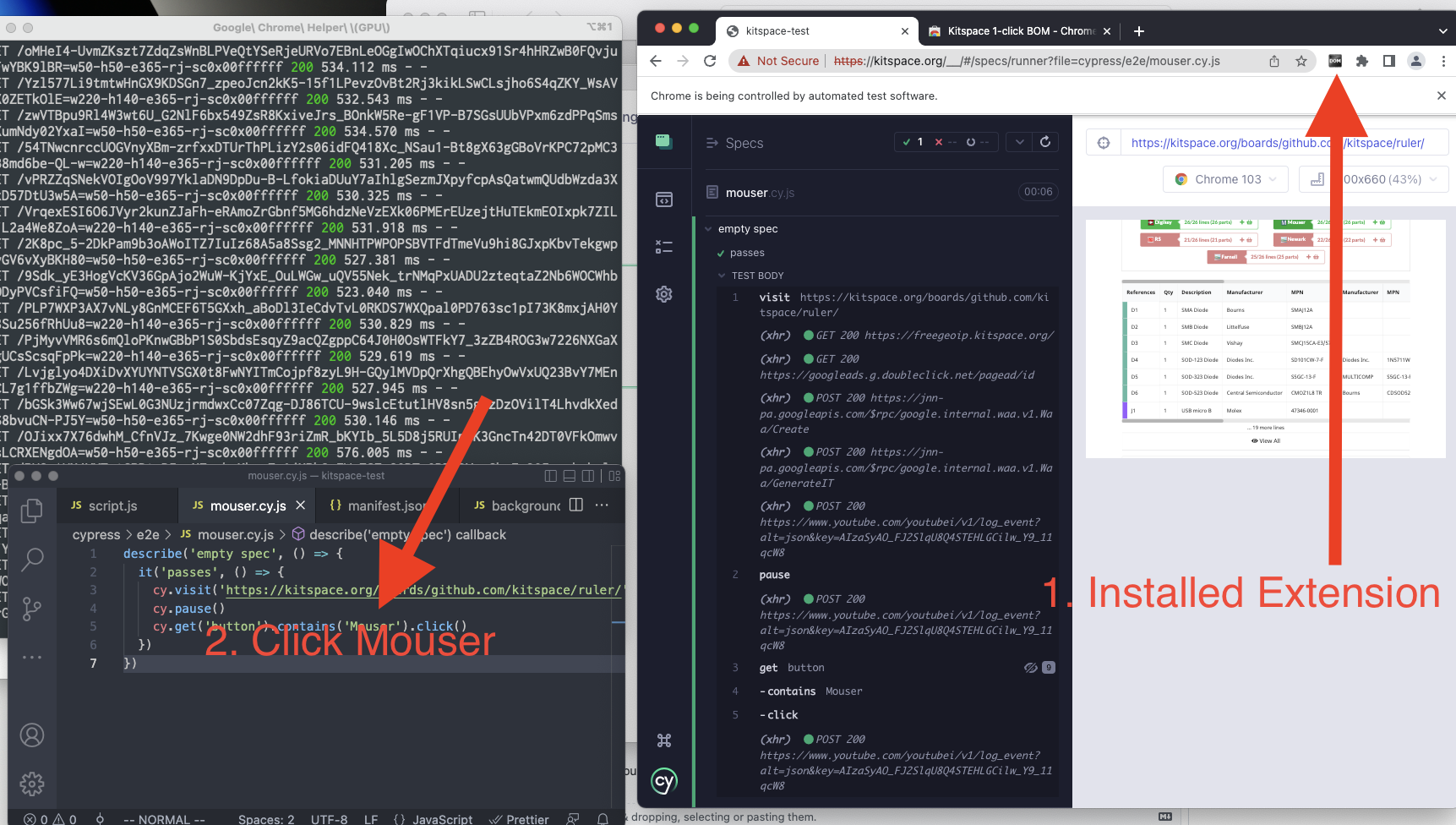Screen dimensions: 1456x825
Task: Open Cypress Settings gear in sidebar
Action: pos(664,294)
